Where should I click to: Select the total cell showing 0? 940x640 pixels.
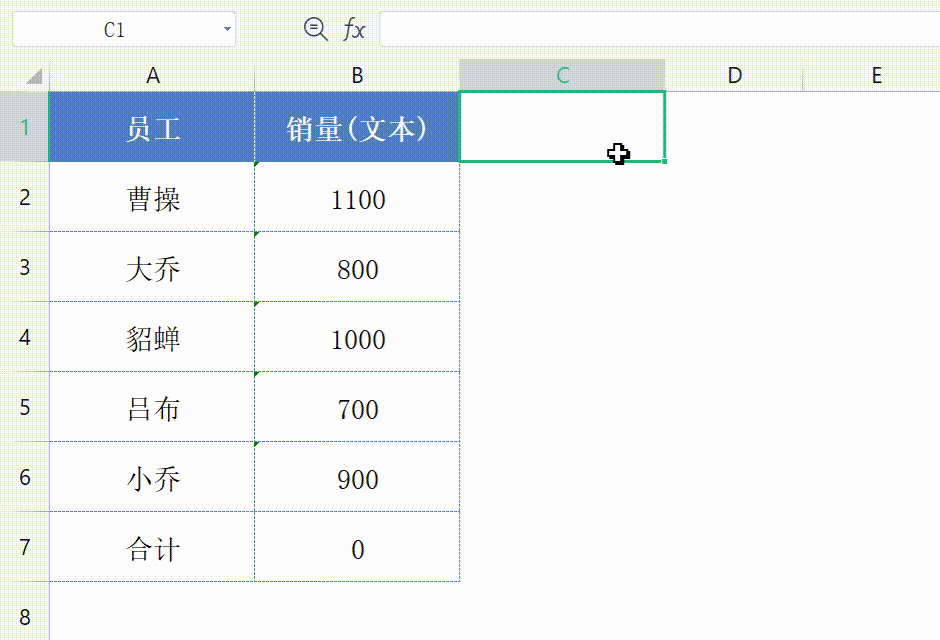click(x=357, y=547)
